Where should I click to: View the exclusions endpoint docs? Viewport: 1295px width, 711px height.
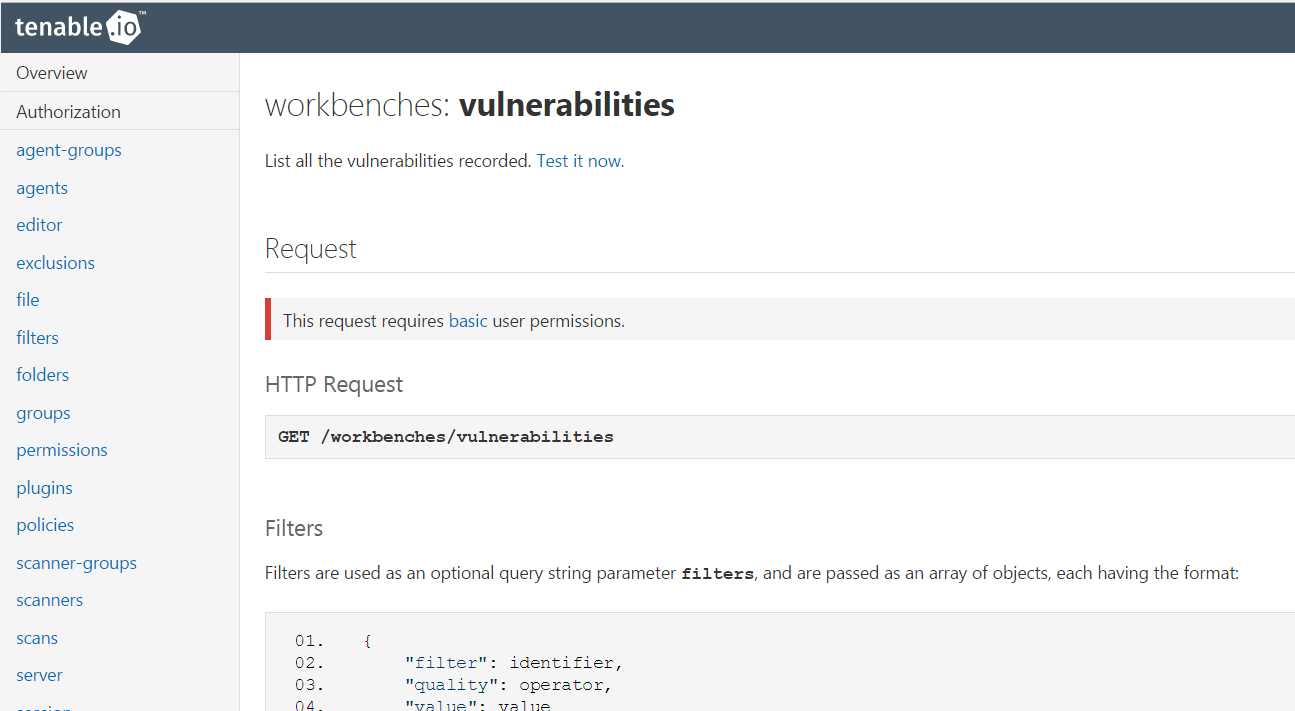pyautogui.click(x=55, y=262)
